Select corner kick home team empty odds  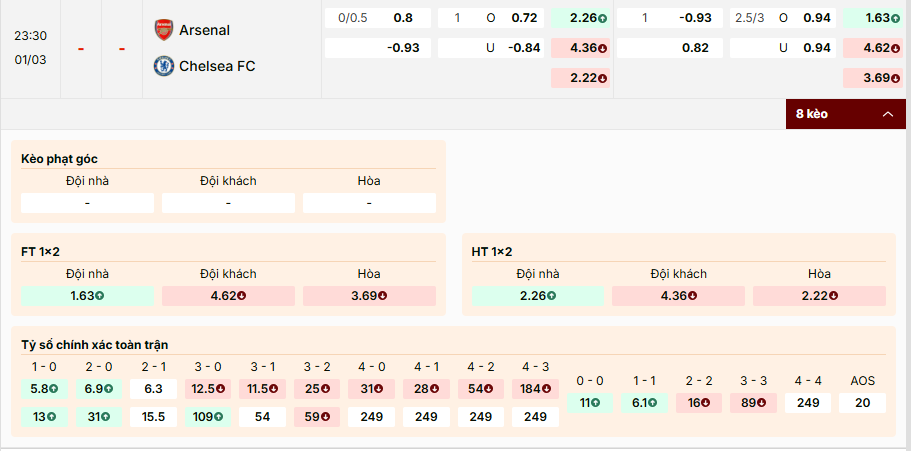point(88,203)
